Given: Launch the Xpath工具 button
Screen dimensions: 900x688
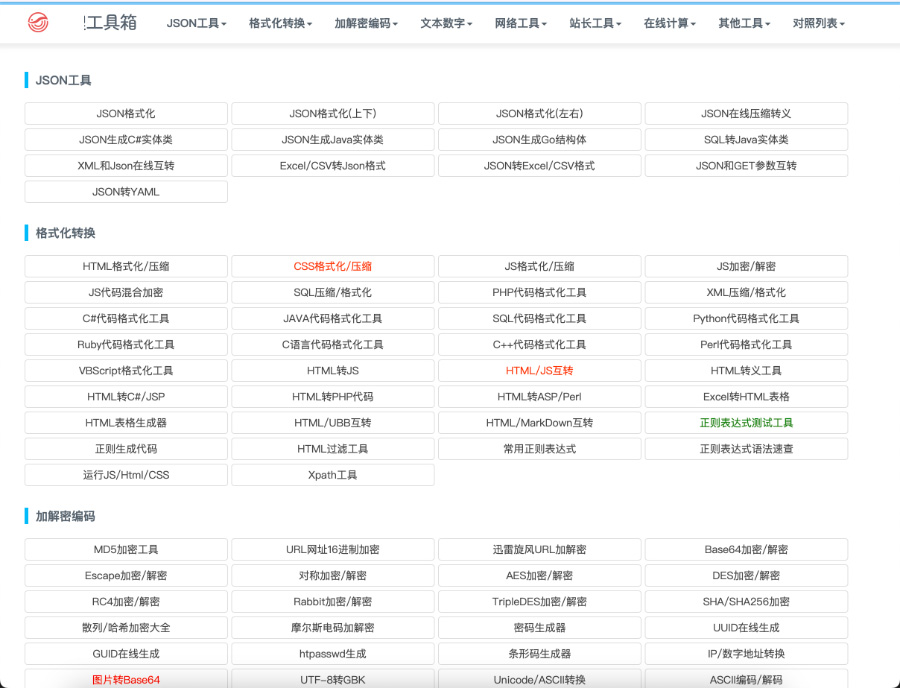Looking at the screenshot, I should pyautogui.click(x=333, y=475).
